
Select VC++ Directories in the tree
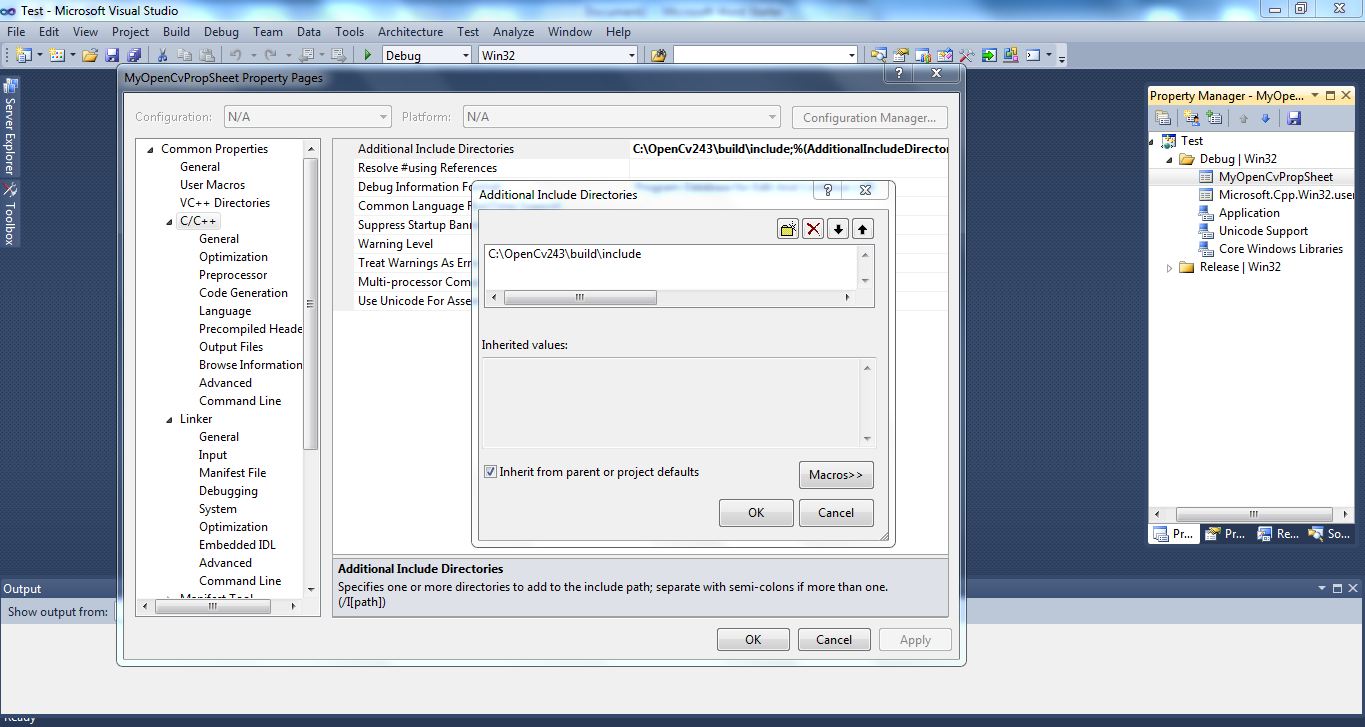[x=225, y=203]
